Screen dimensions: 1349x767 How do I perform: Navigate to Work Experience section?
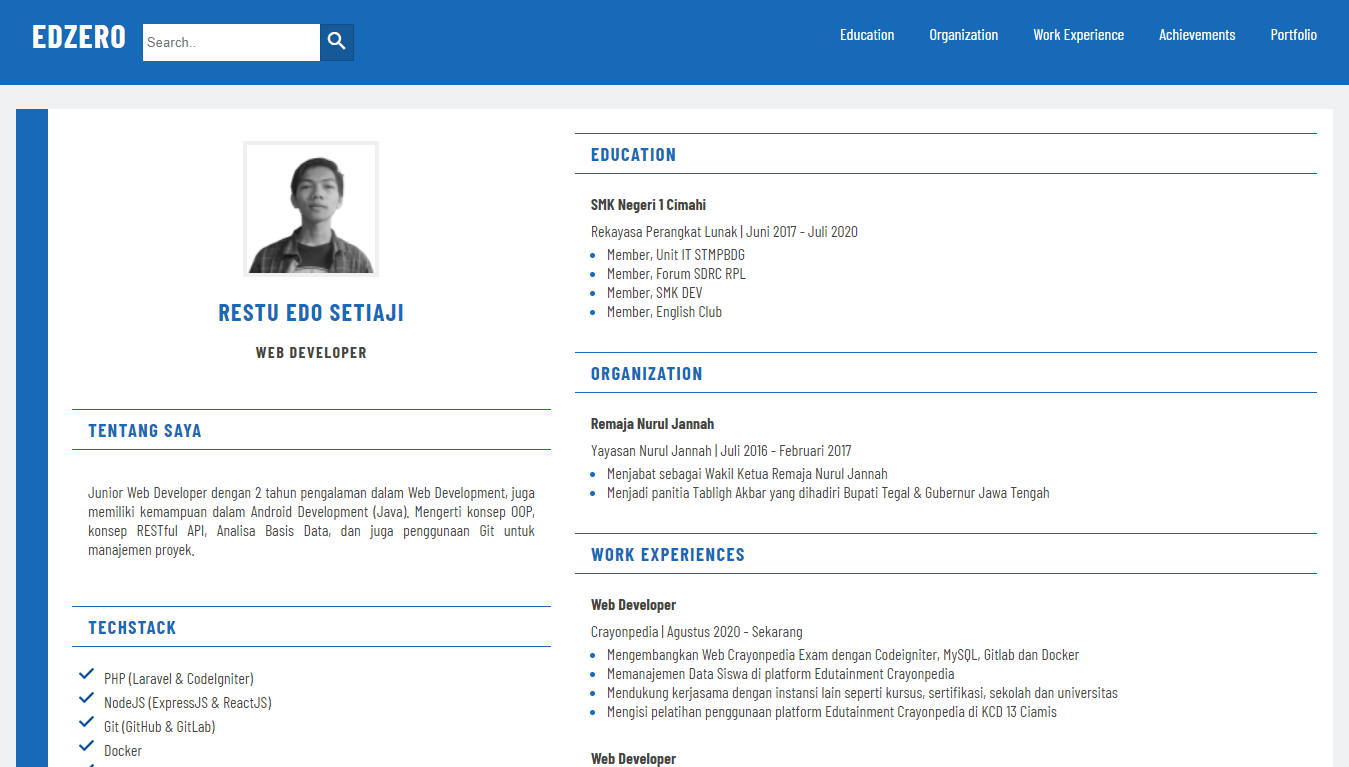(1078, 34)
